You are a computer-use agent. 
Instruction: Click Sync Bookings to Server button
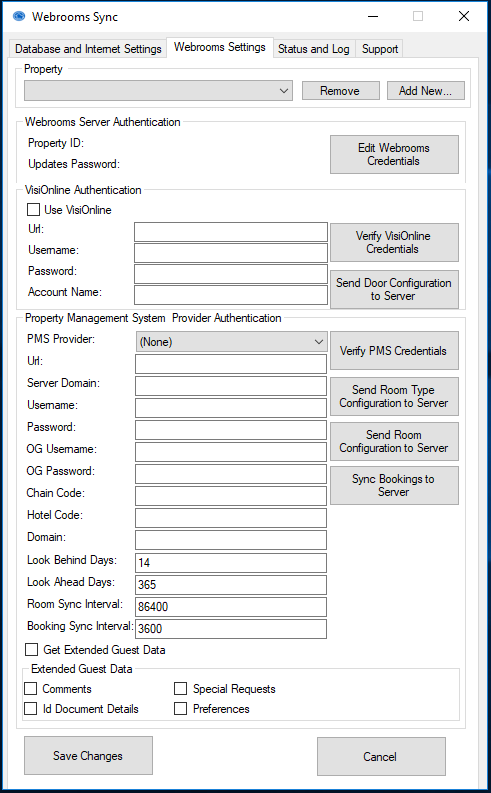pyautogui.click(x=394, y=486)
